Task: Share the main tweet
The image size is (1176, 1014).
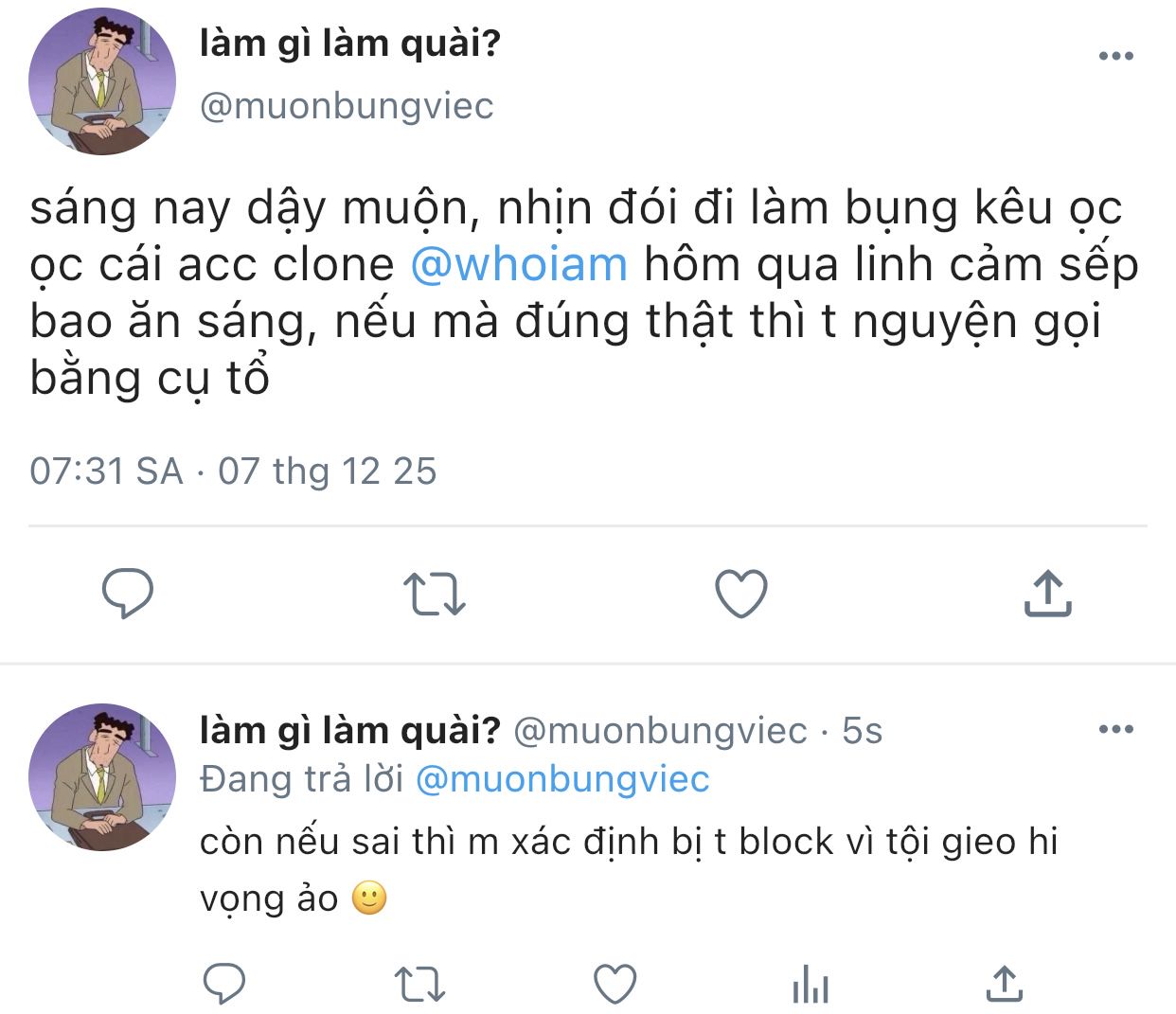Action: [x=1047, y=594]
